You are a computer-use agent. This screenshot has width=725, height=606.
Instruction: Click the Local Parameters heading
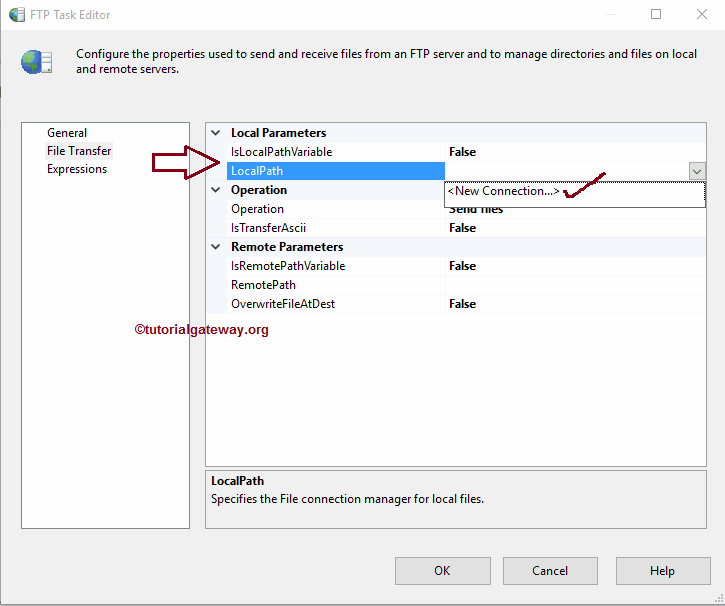[x=278, y=133]
